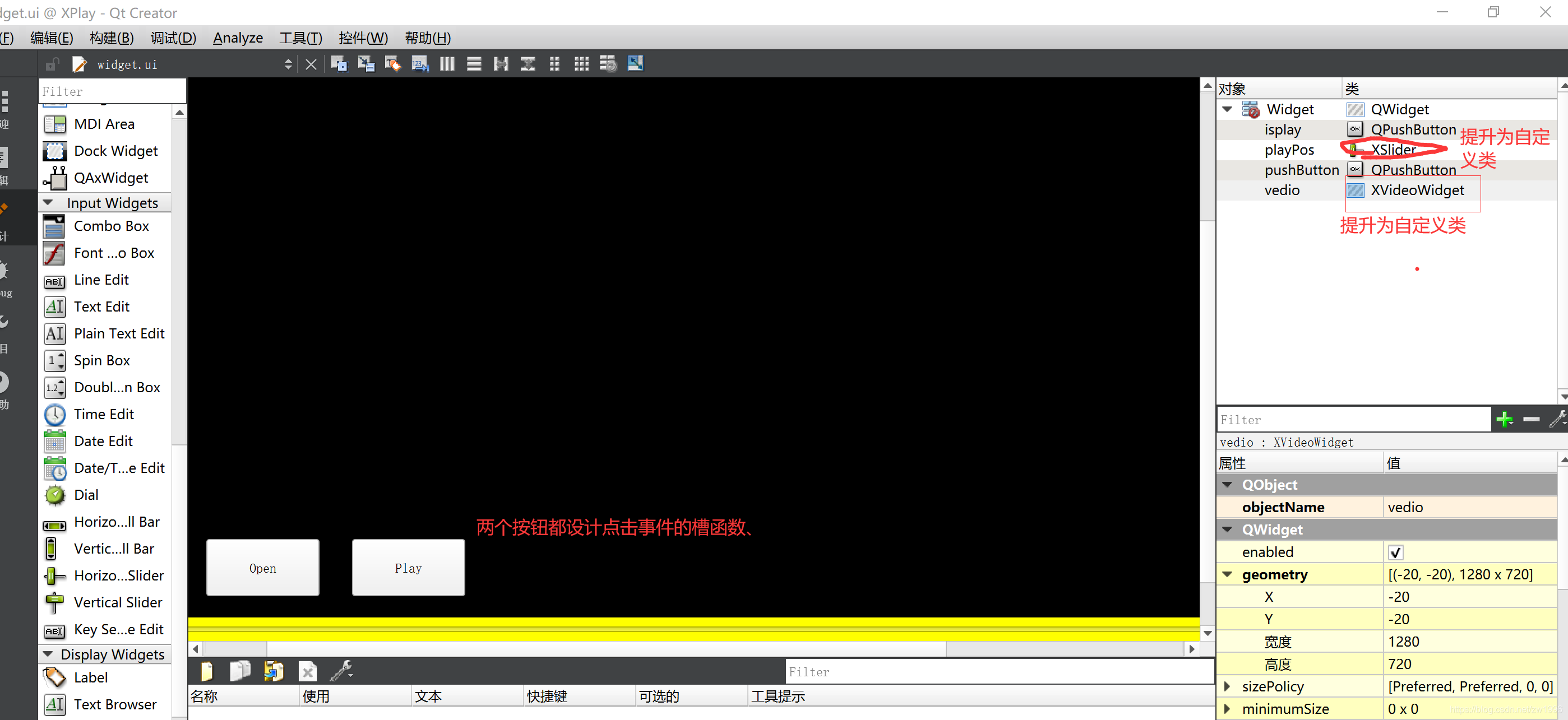Remove dynamic property with minus icon
Image resolution: width=1568 pixels, height=720 pixels.
[1531, 419]
